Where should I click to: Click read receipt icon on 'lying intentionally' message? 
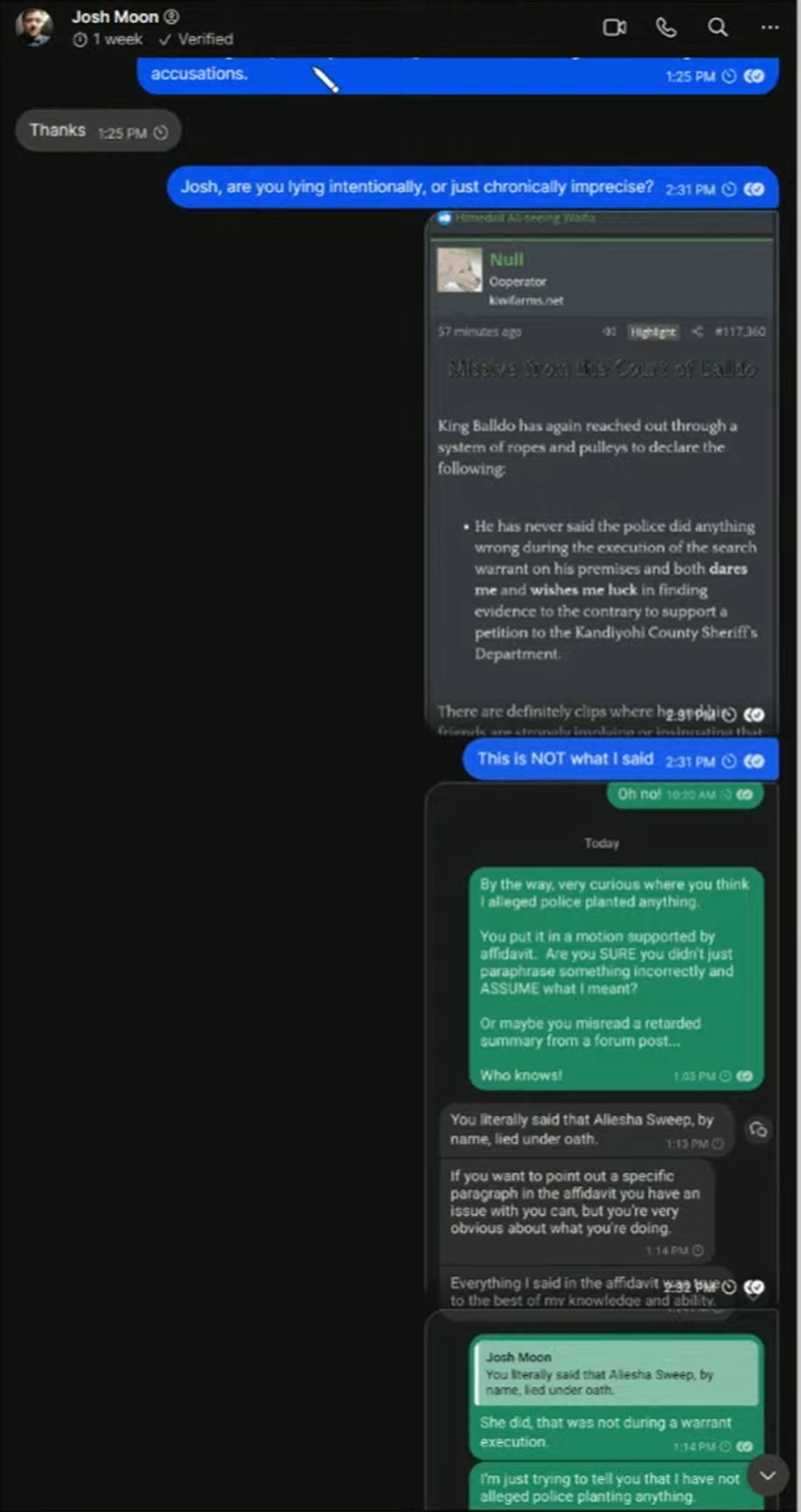pos(754,189)
